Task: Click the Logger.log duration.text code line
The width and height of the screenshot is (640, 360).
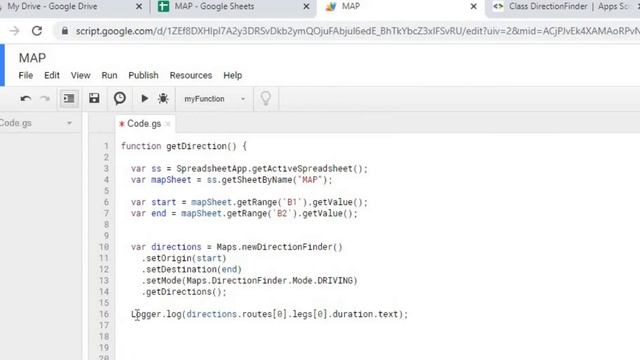Action: [269, 314]
